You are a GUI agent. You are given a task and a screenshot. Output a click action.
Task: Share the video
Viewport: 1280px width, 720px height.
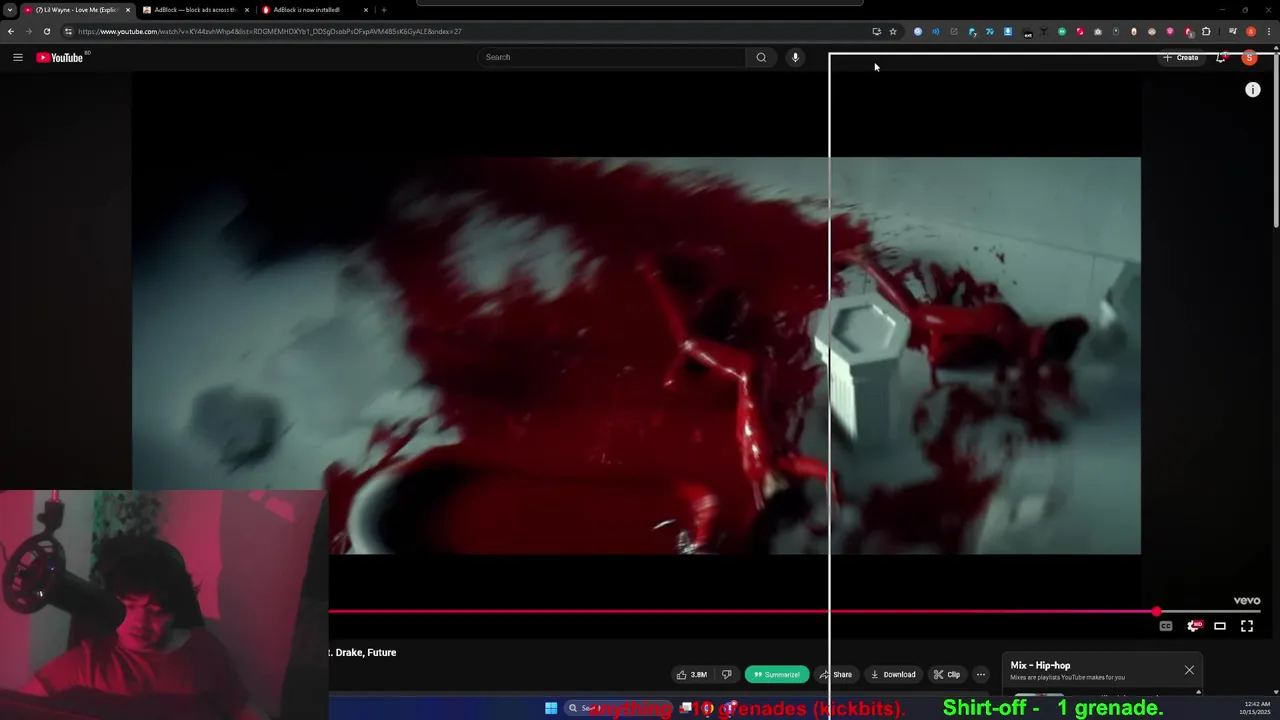coord(836,674)
